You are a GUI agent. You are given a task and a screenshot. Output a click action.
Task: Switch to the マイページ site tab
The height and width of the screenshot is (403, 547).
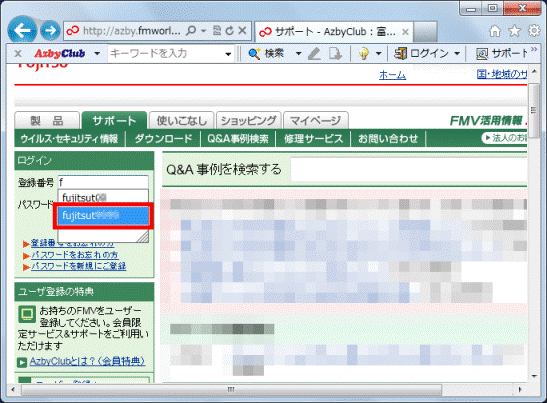(316, 121)
